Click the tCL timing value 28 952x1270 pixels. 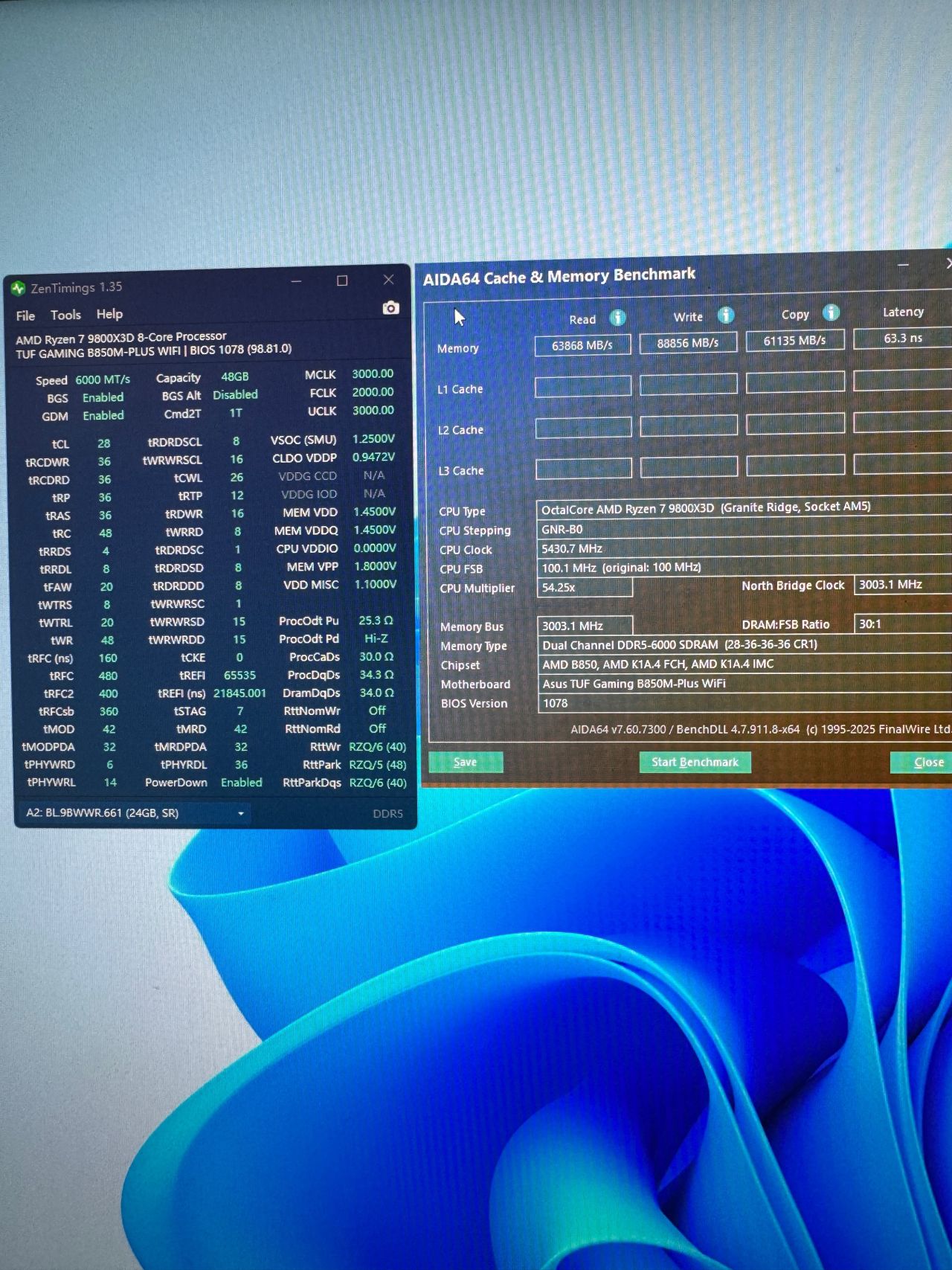(x=104, y=443)
